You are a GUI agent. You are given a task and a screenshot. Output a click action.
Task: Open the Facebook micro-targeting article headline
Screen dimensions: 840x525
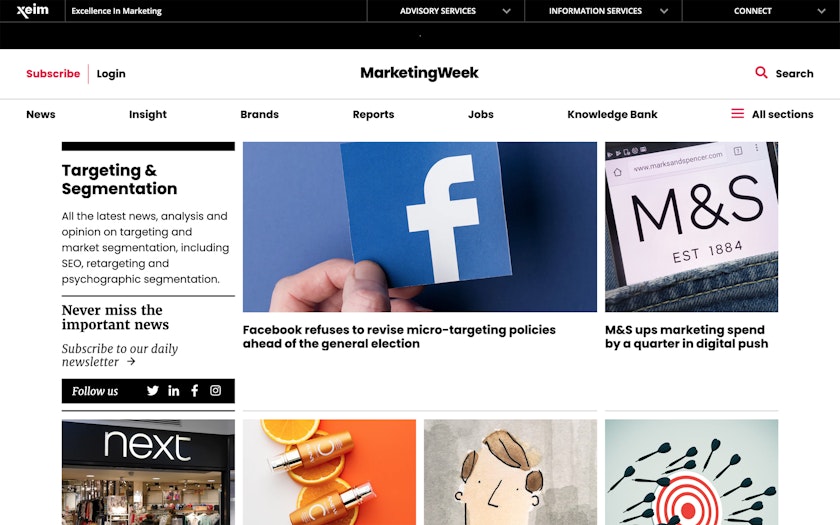point(399,336)
